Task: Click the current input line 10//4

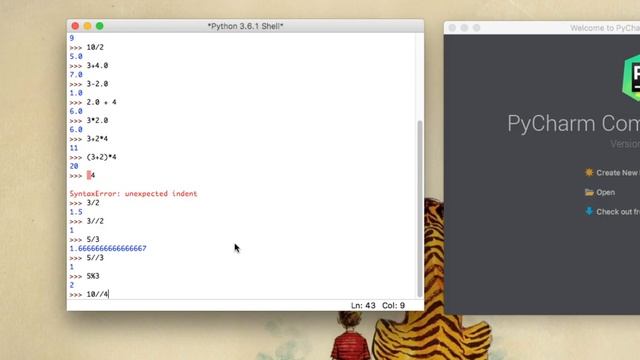Action: [98, 294]
